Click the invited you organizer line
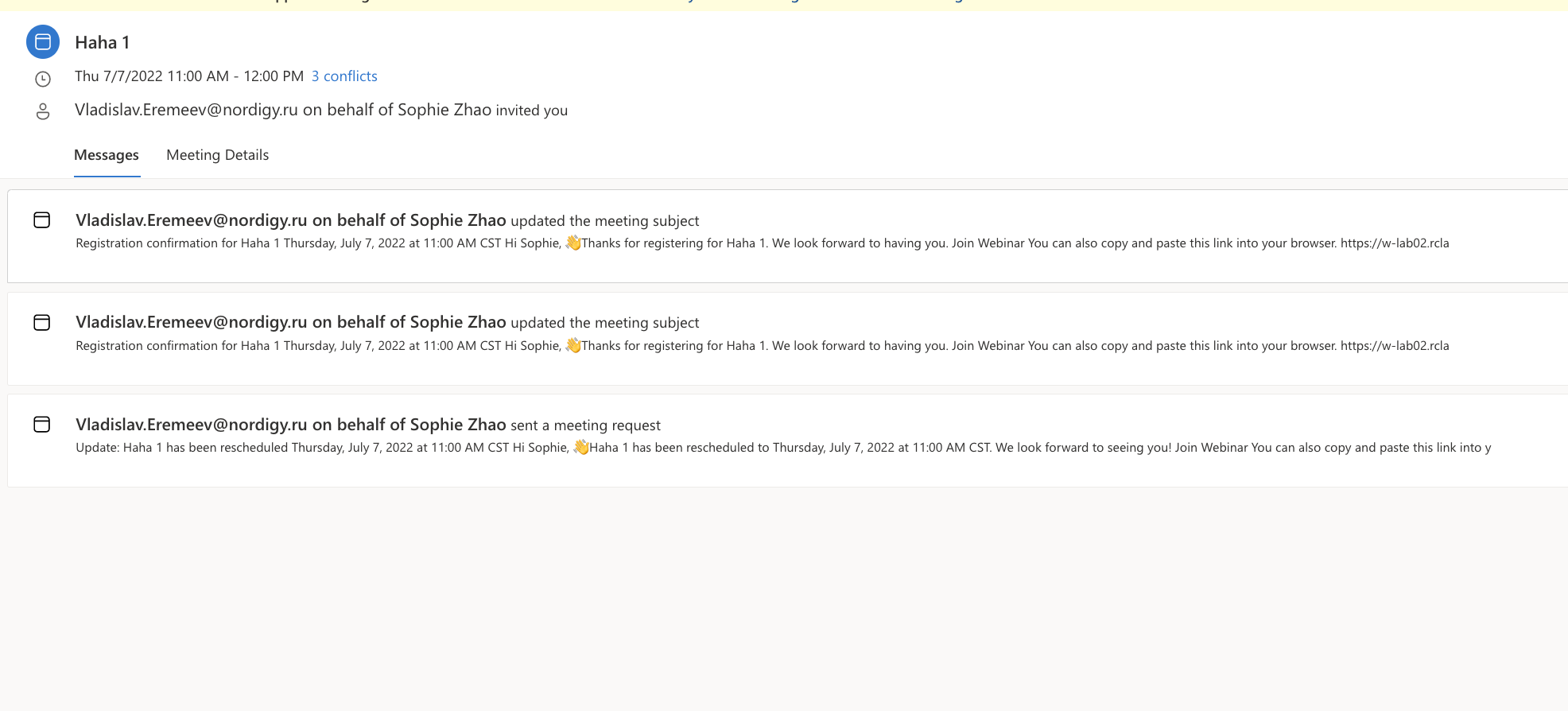 [x=530, y=110]
